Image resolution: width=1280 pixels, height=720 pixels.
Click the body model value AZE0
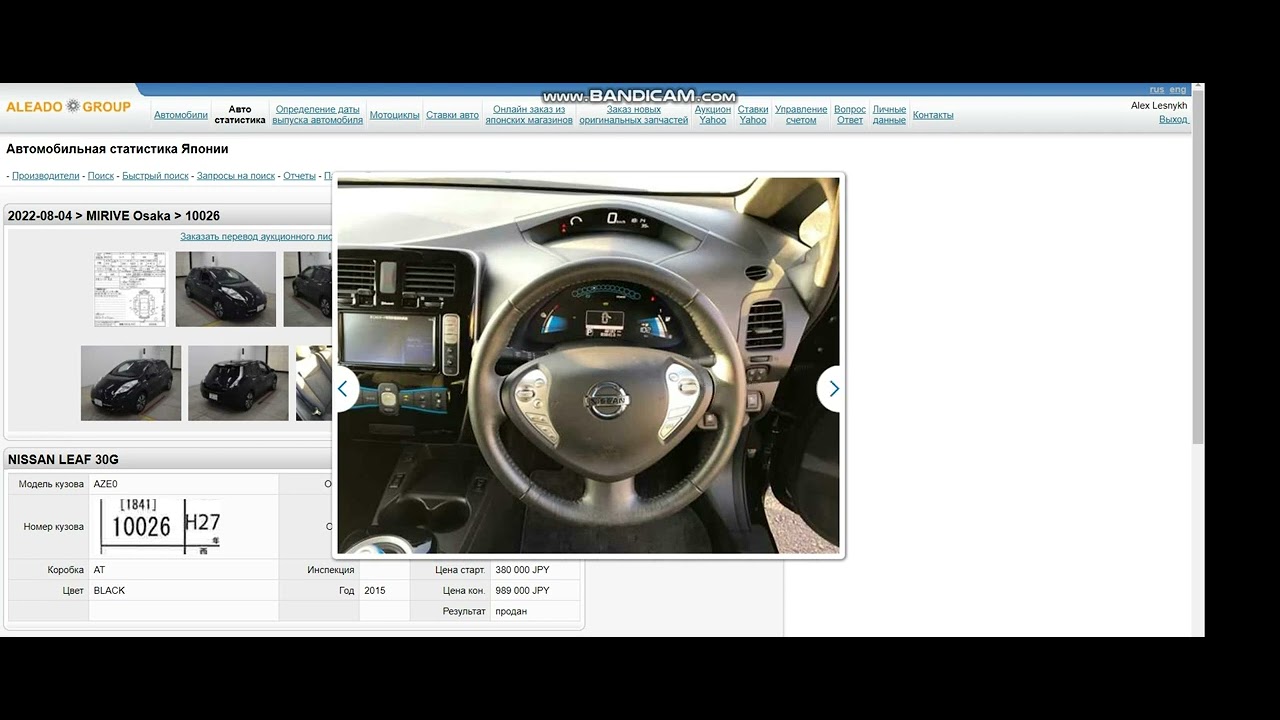[105, 484]
